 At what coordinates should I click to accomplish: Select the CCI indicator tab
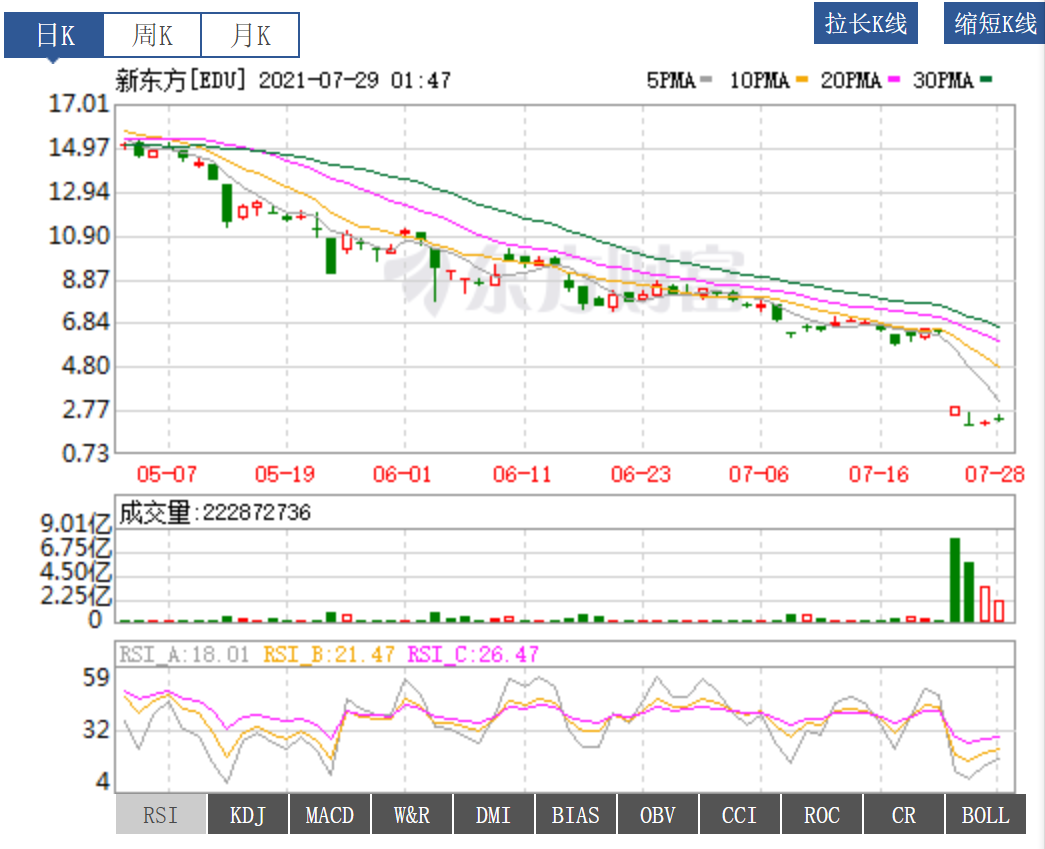pyautogui.click(x=740, y=815)
